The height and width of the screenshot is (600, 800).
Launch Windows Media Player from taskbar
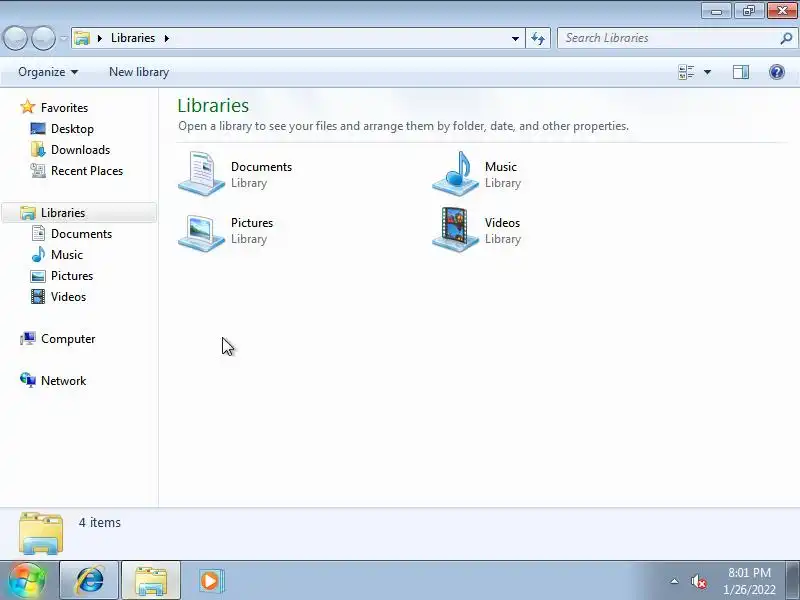click(211, 581)
